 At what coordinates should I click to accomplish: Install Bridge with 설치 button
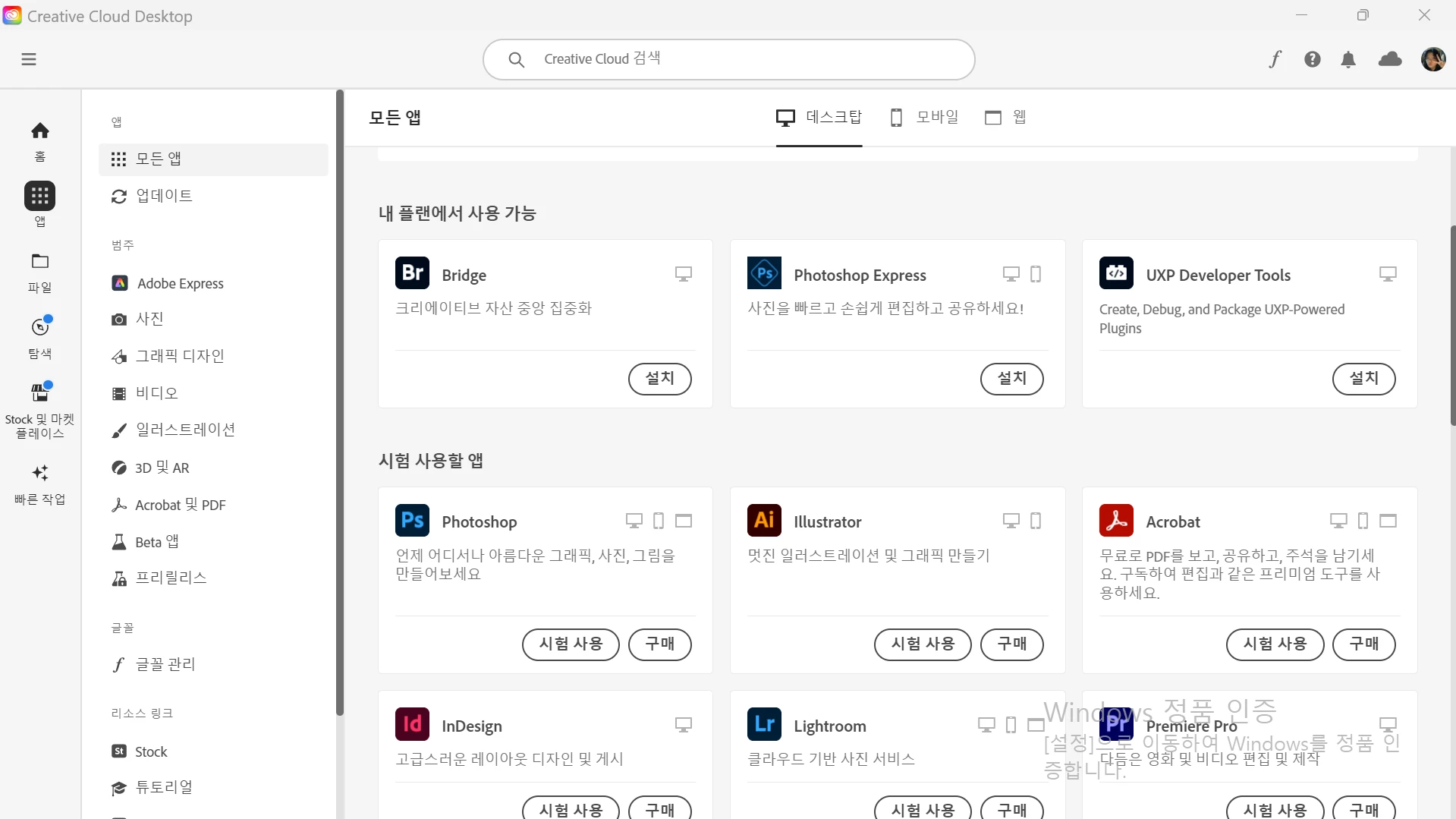click(659, 379)
